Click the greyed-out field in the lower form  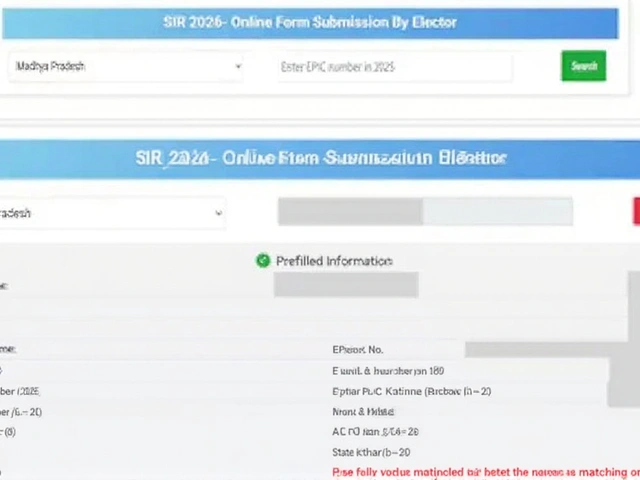(350, 211)
